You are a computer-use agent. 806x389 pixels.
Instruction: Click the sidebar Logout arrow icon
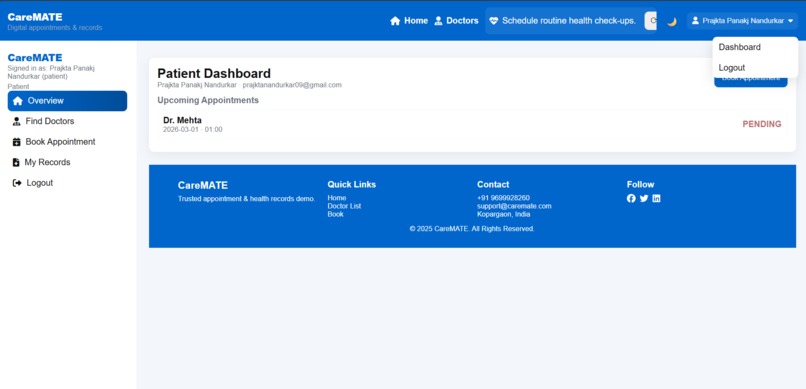click(17, 183)
